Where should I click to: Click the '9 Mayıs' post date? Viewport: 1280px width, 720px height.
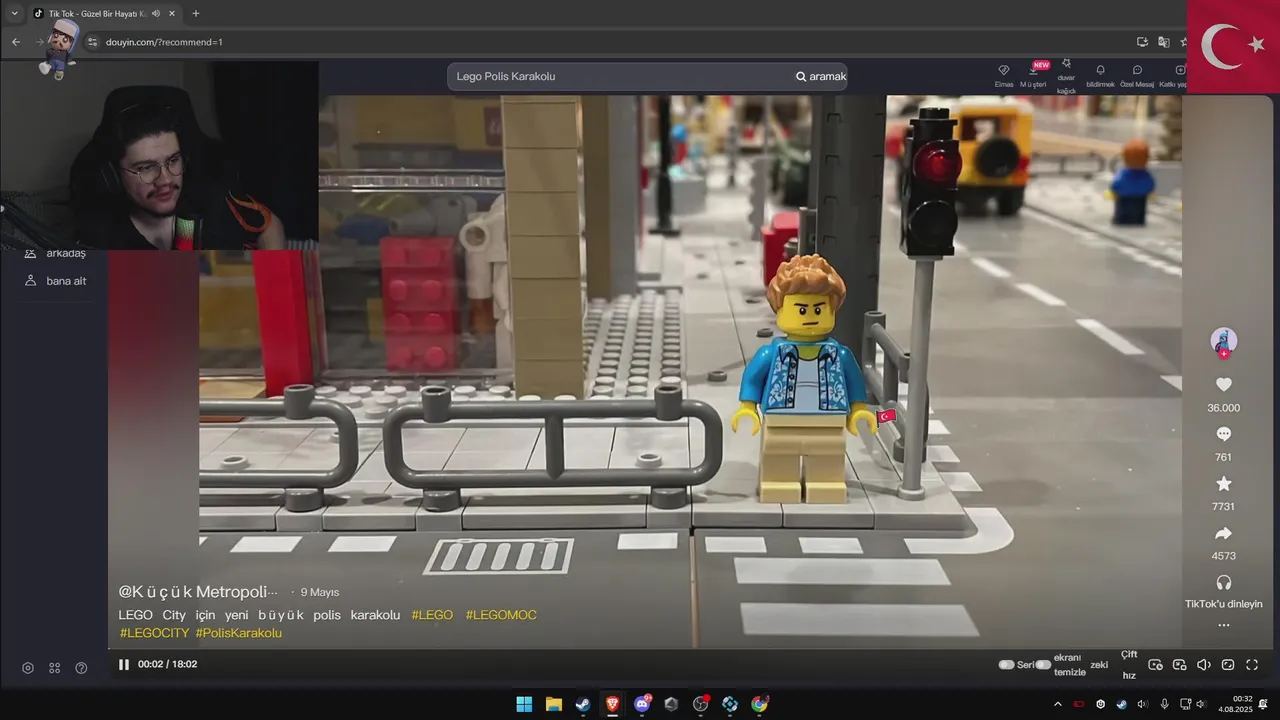pos(320,592)
